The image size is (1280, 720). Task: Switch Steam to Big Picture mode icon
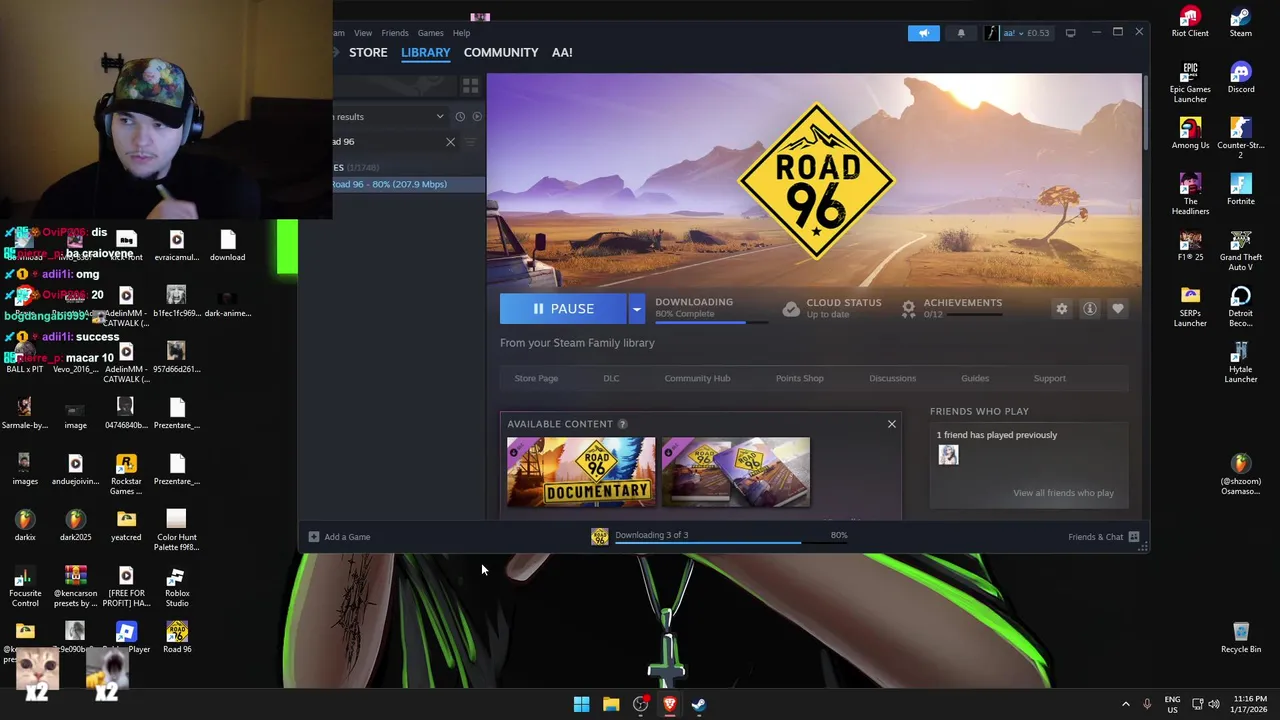click(1070, 33)
